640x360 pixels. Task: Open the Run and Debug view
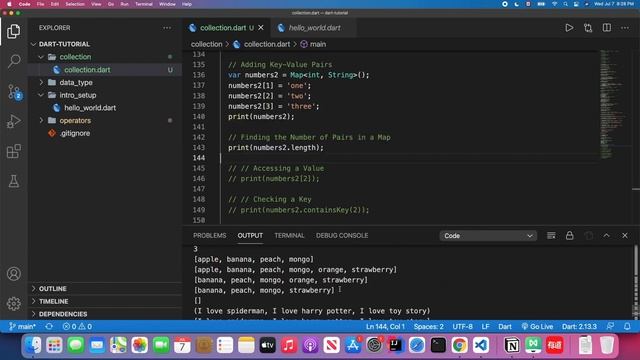pos(13,122)
